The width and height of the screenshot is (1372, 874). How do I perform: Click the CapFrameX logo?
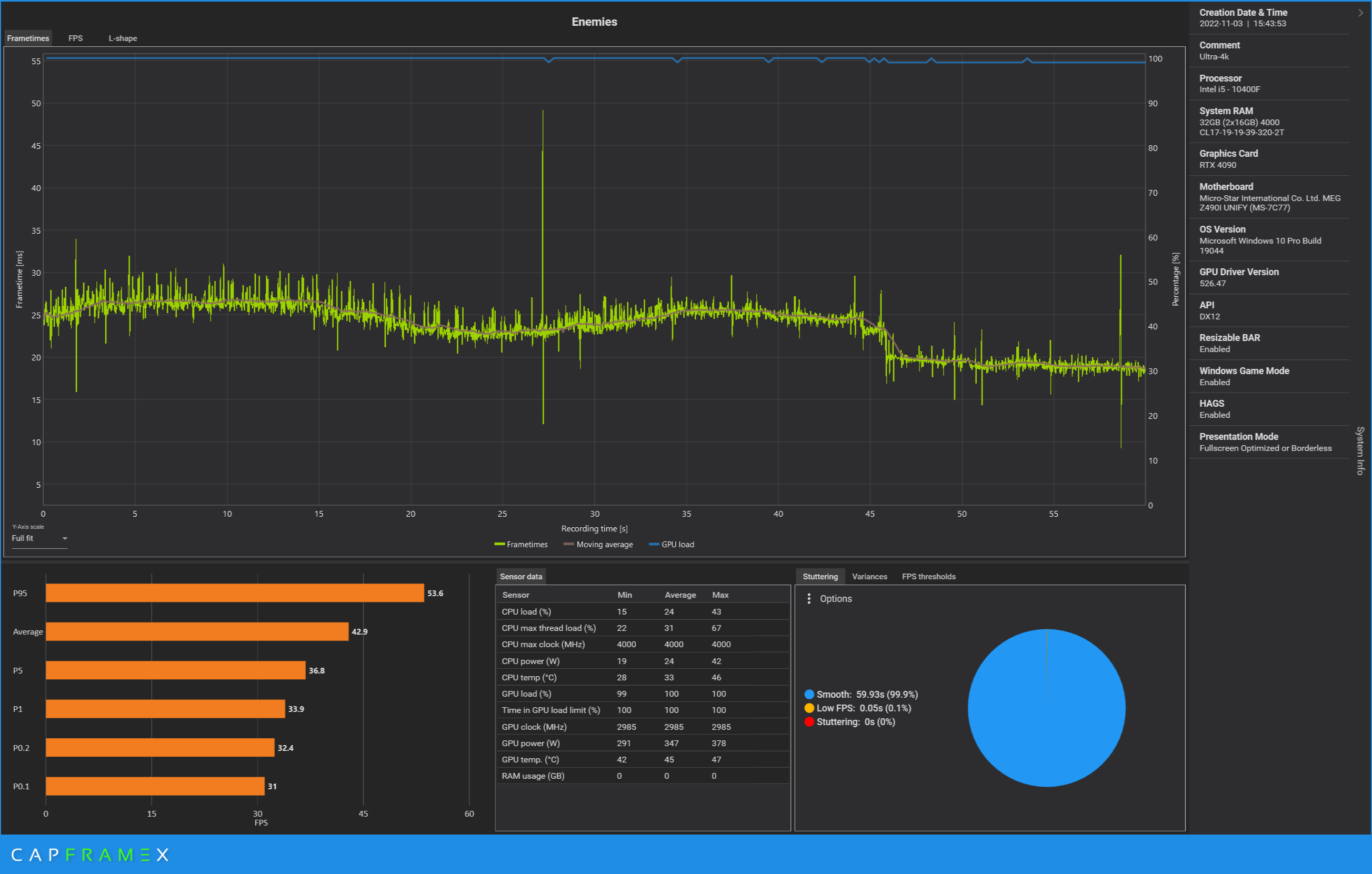click(x=89, y=855)
